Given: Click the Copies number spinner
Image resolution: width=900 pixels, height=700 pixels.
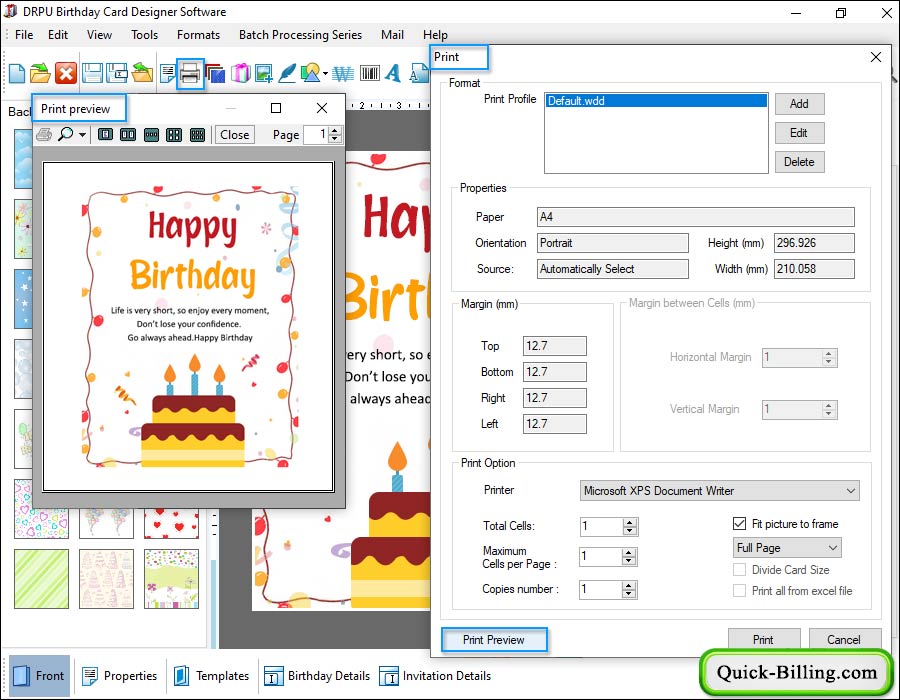Looking at the screenshot, I should 630,589.
